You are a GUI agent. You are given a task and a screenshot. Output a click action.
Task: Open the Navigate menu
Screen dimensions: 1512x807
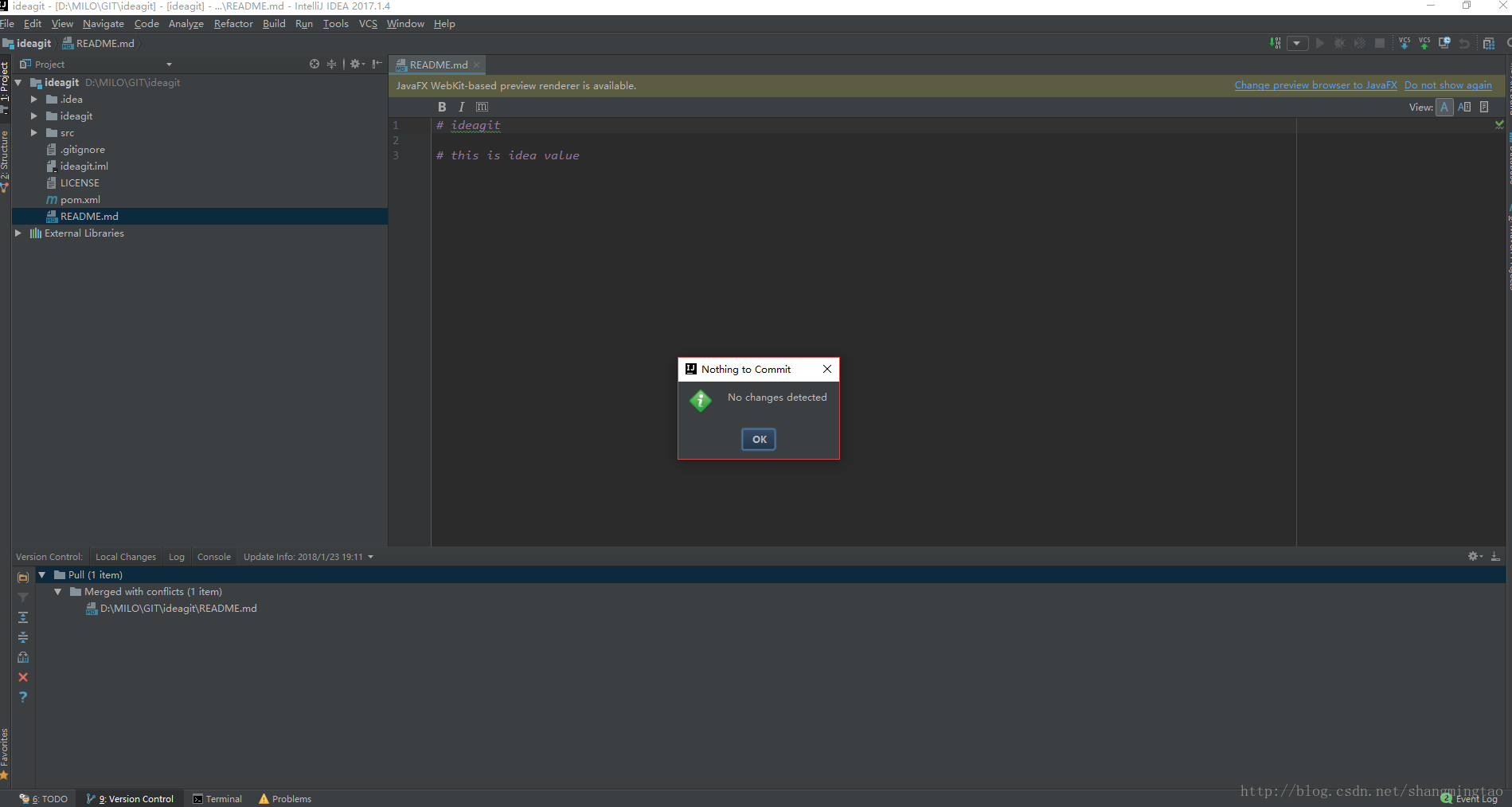(x=104, y=24)
